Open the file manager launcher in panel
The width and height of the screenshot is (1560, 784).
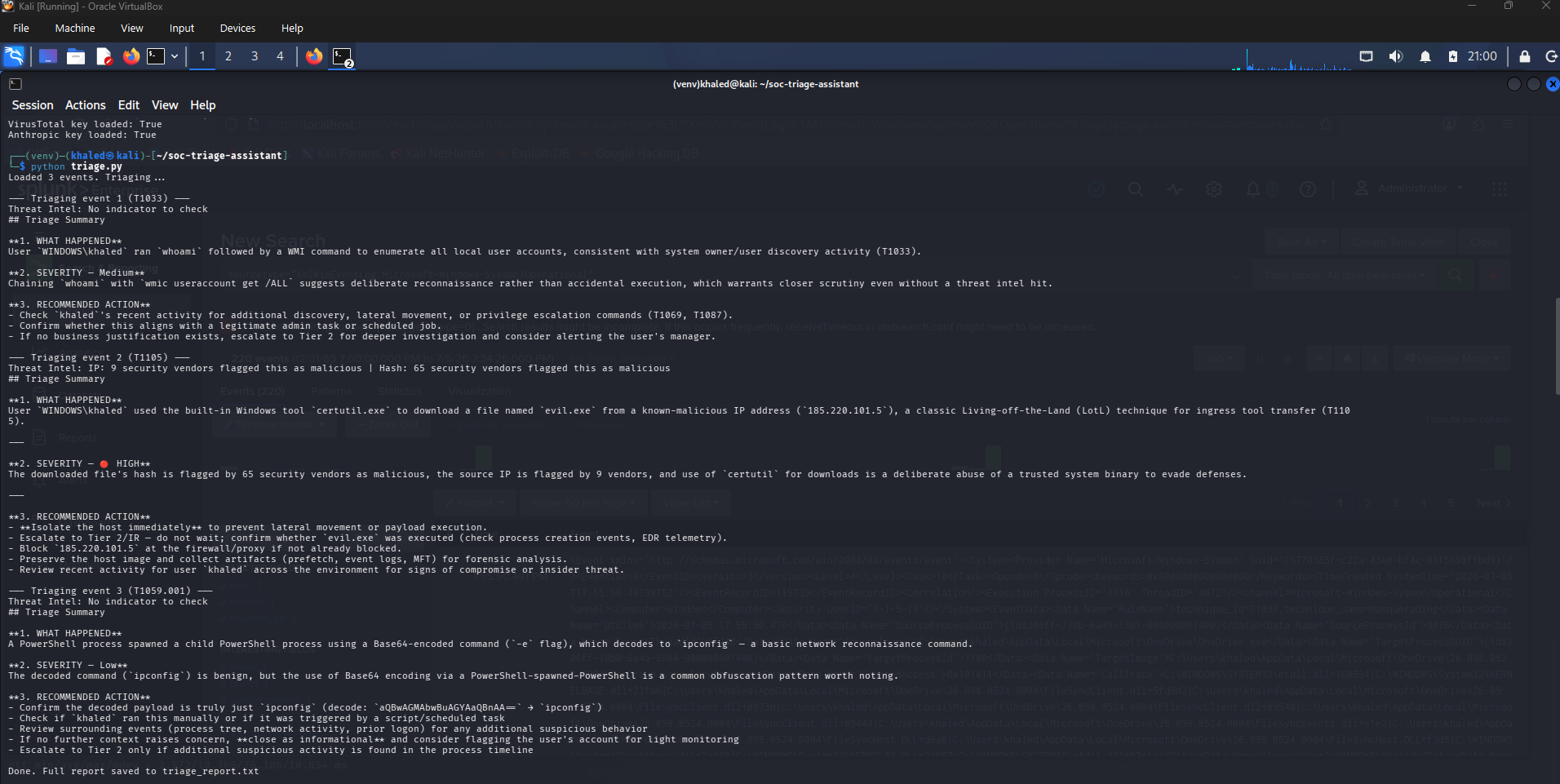(x=76, y=56)
